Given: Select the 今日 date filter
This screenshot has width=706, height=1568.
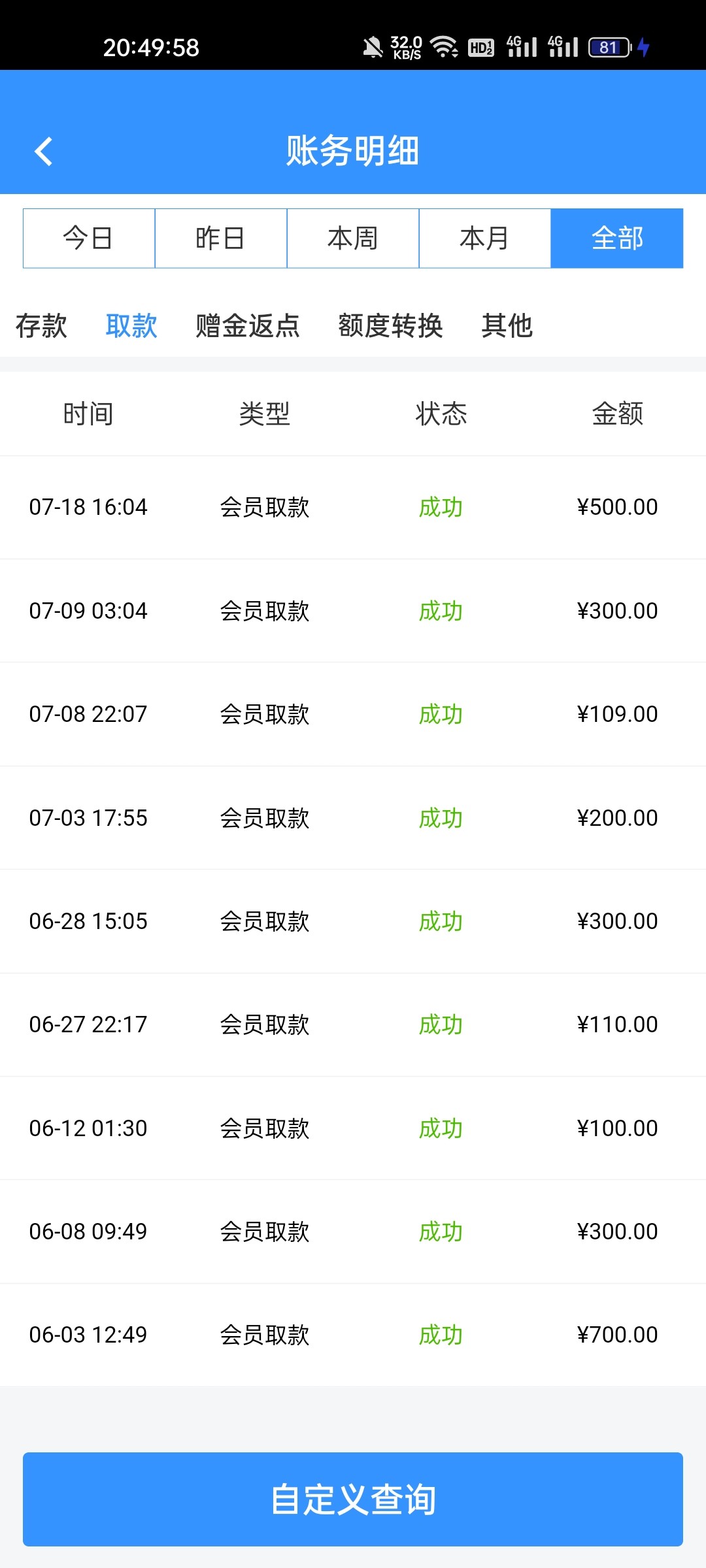Looking at the screenshot, I should point(89,238).
